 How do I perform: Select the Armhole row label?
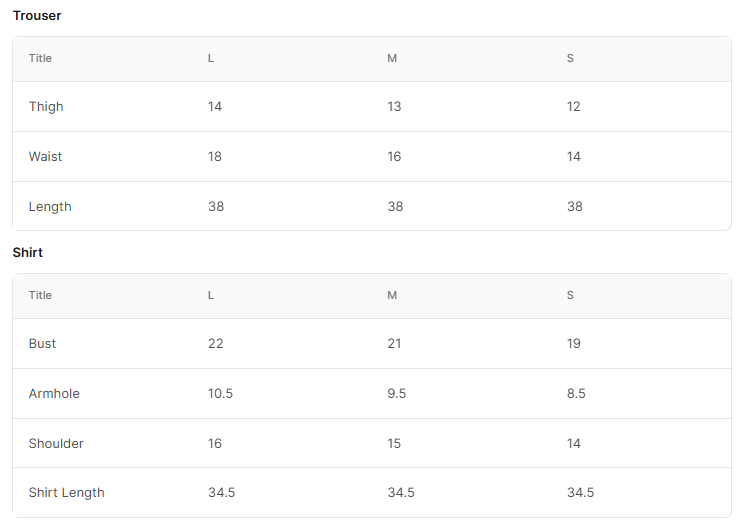coord(54,394)
